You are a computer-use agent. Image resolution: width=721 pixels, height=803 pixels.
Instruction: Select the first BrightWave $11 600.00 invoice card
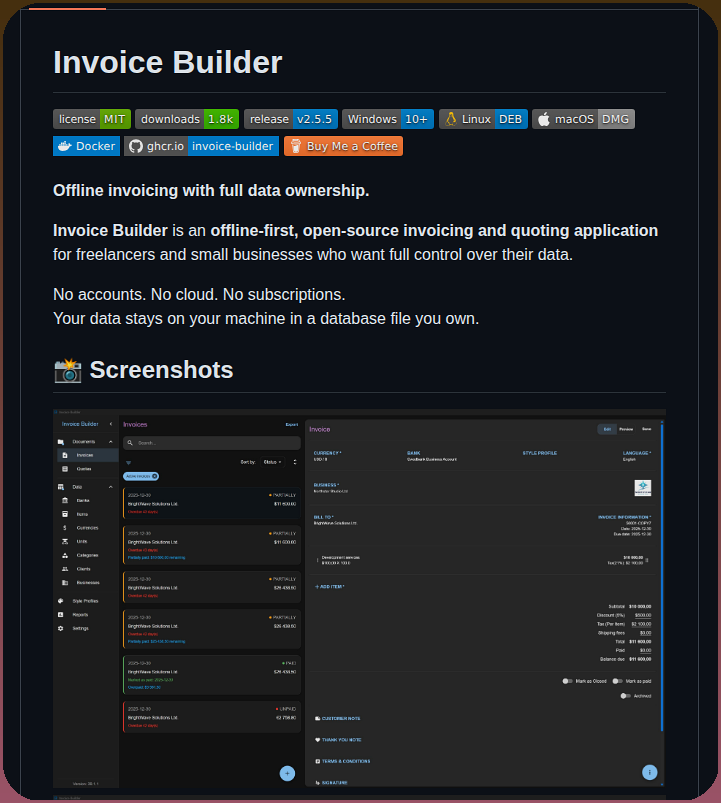point(211,503)
